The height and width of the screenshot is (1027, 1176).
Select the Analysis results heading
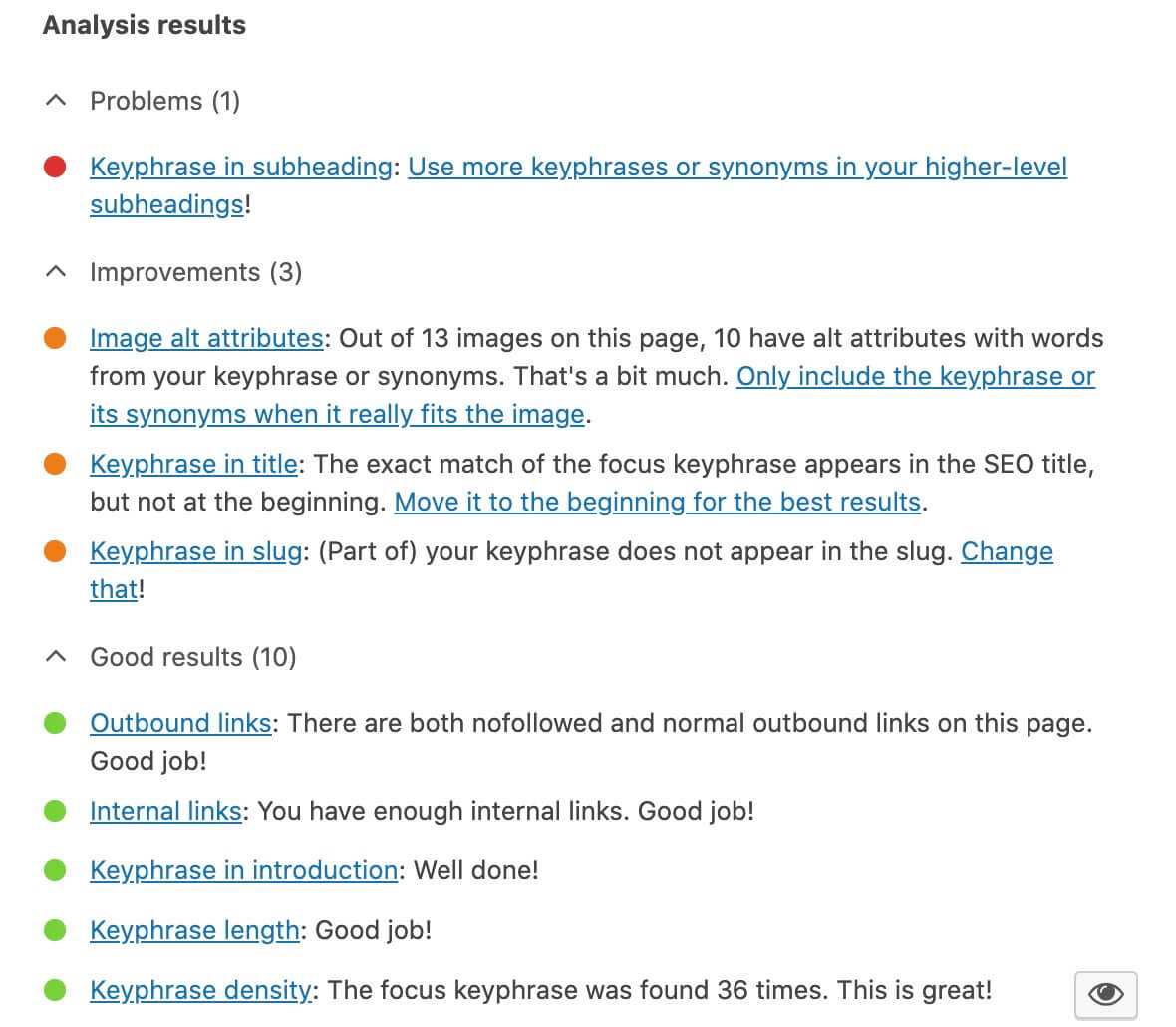[x=144, y=25]
